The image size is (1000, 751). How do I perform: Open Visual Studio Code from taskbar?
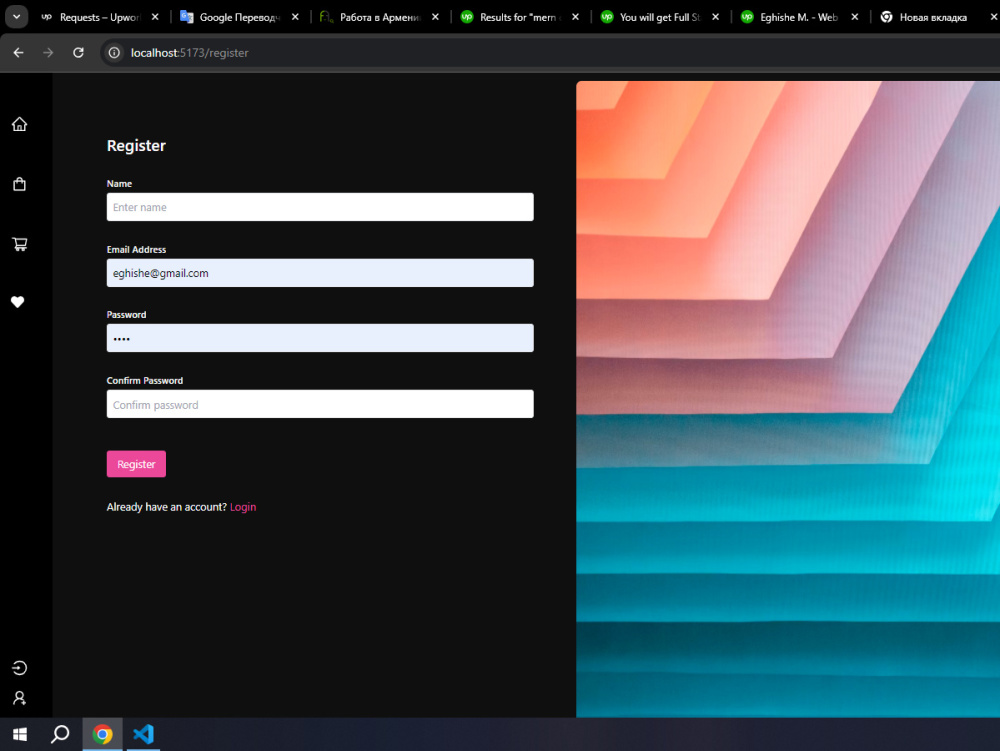pos(143,734)
